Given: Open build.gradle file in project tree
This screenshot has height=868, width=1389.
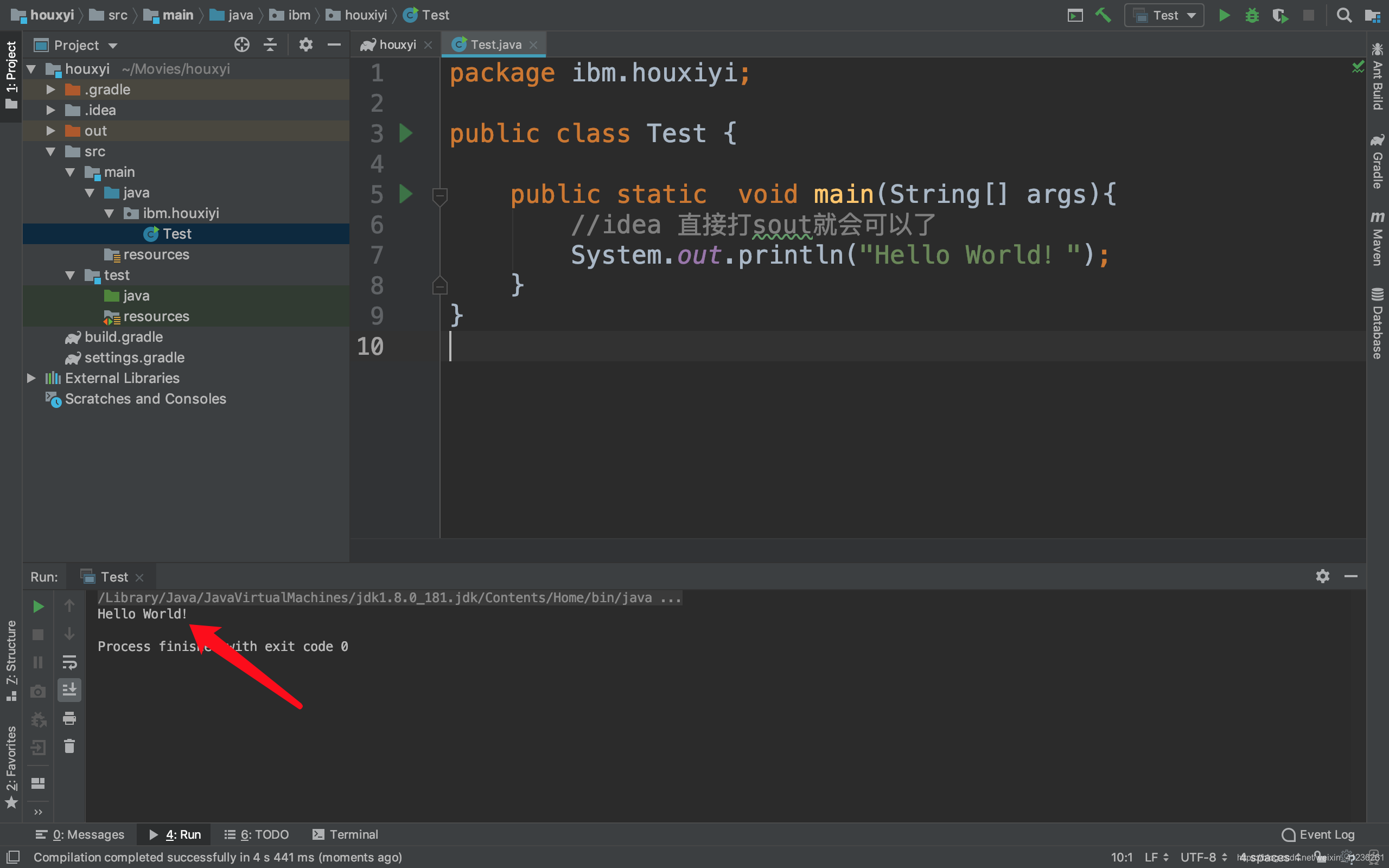Looking at the screenshot, I should tap(123, 337).
